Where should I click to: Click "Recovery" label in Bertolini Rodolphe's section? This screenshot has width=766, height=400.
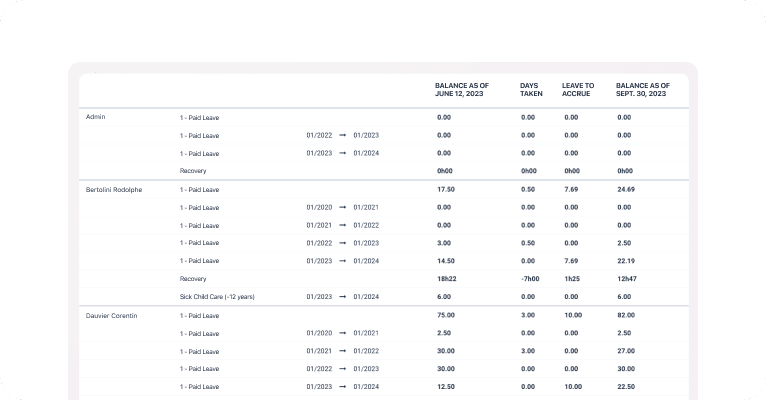(x=193, y=279)
